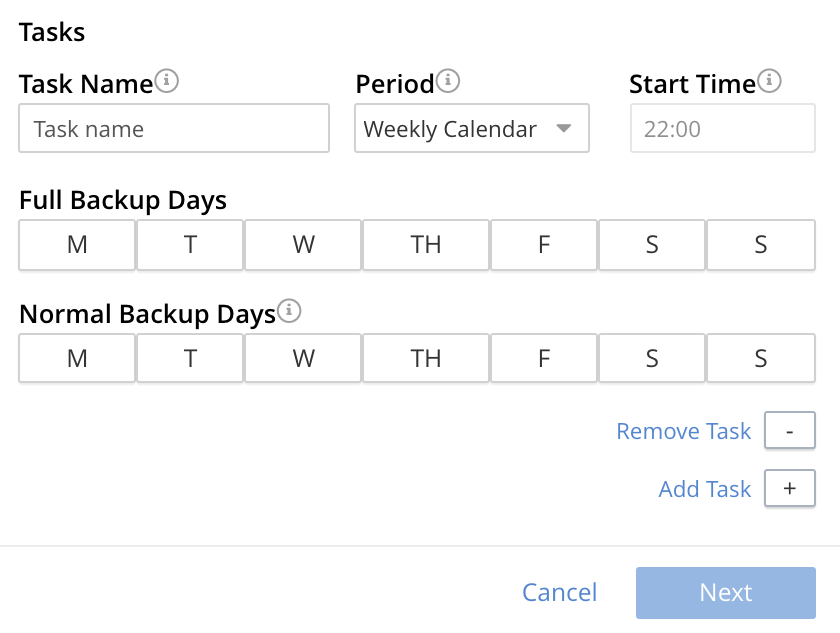The height and width of the screenshot is (633, 840).
Task: Toggle Friday as a Full Backup day
Action: tap(543, 245)
